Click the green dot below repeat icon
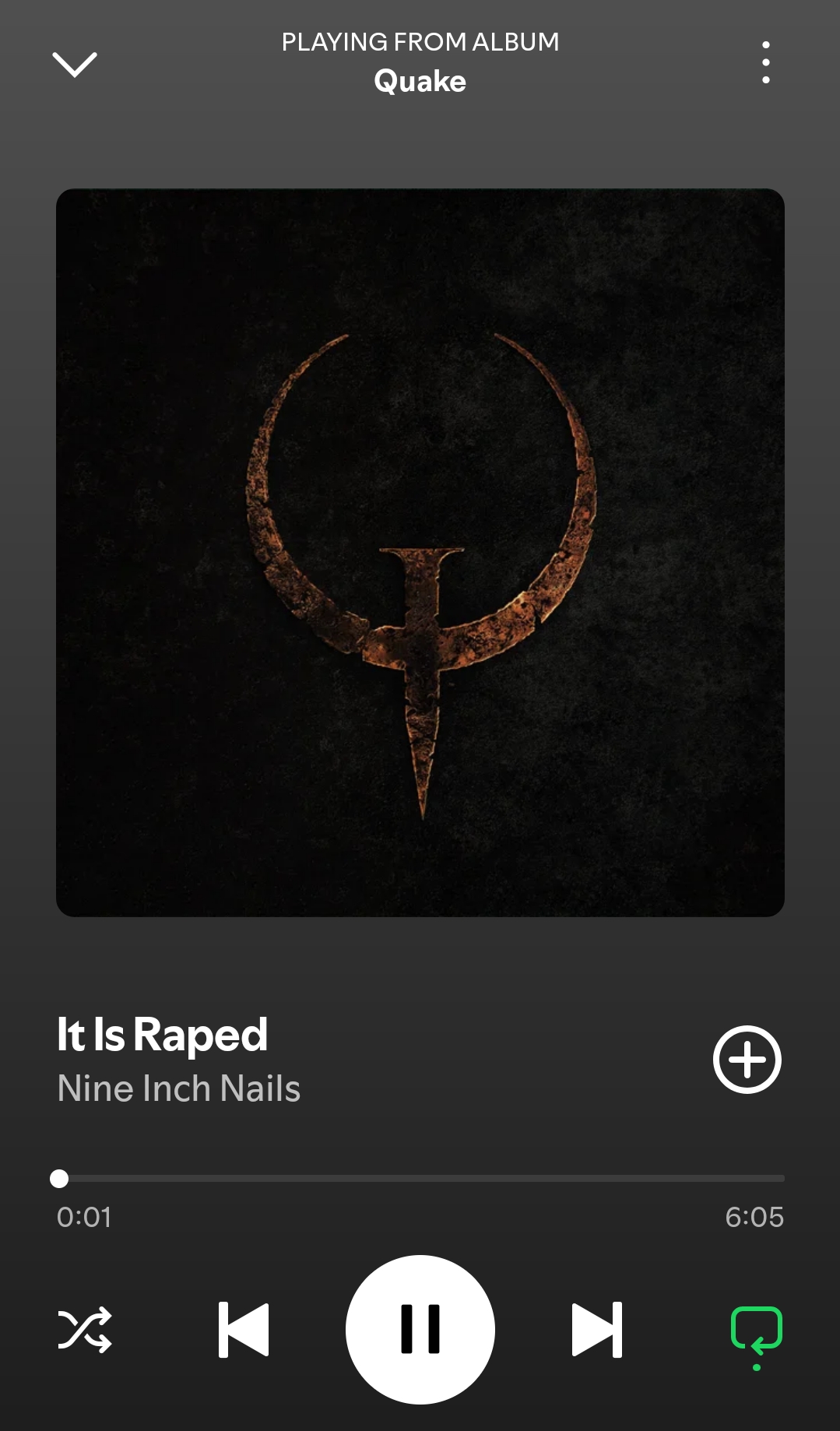The height and width of the screenshot is (1431, 840). (757, 1368)
